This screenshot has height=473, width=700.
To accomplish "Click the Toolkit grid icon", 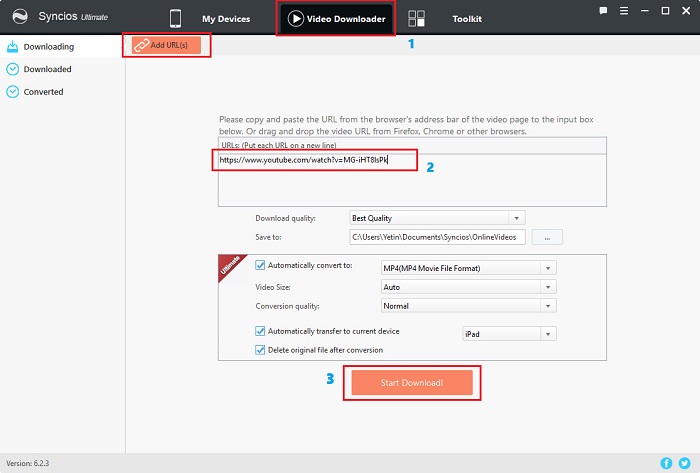I will click(417, 19).
